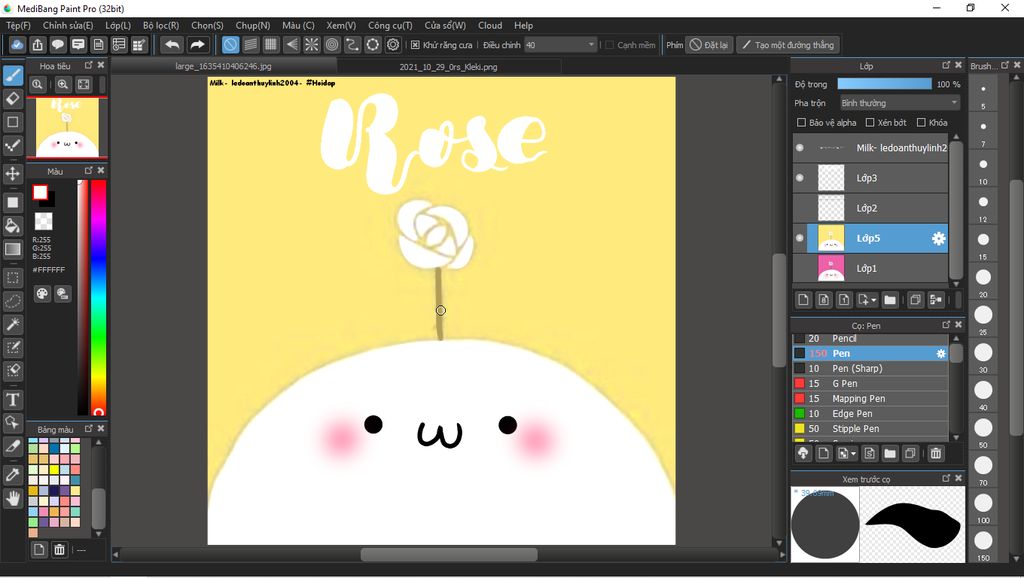The image size is (1024, 578).
Task: Open the Bộ lọc(R) menu
Action: 161,25
